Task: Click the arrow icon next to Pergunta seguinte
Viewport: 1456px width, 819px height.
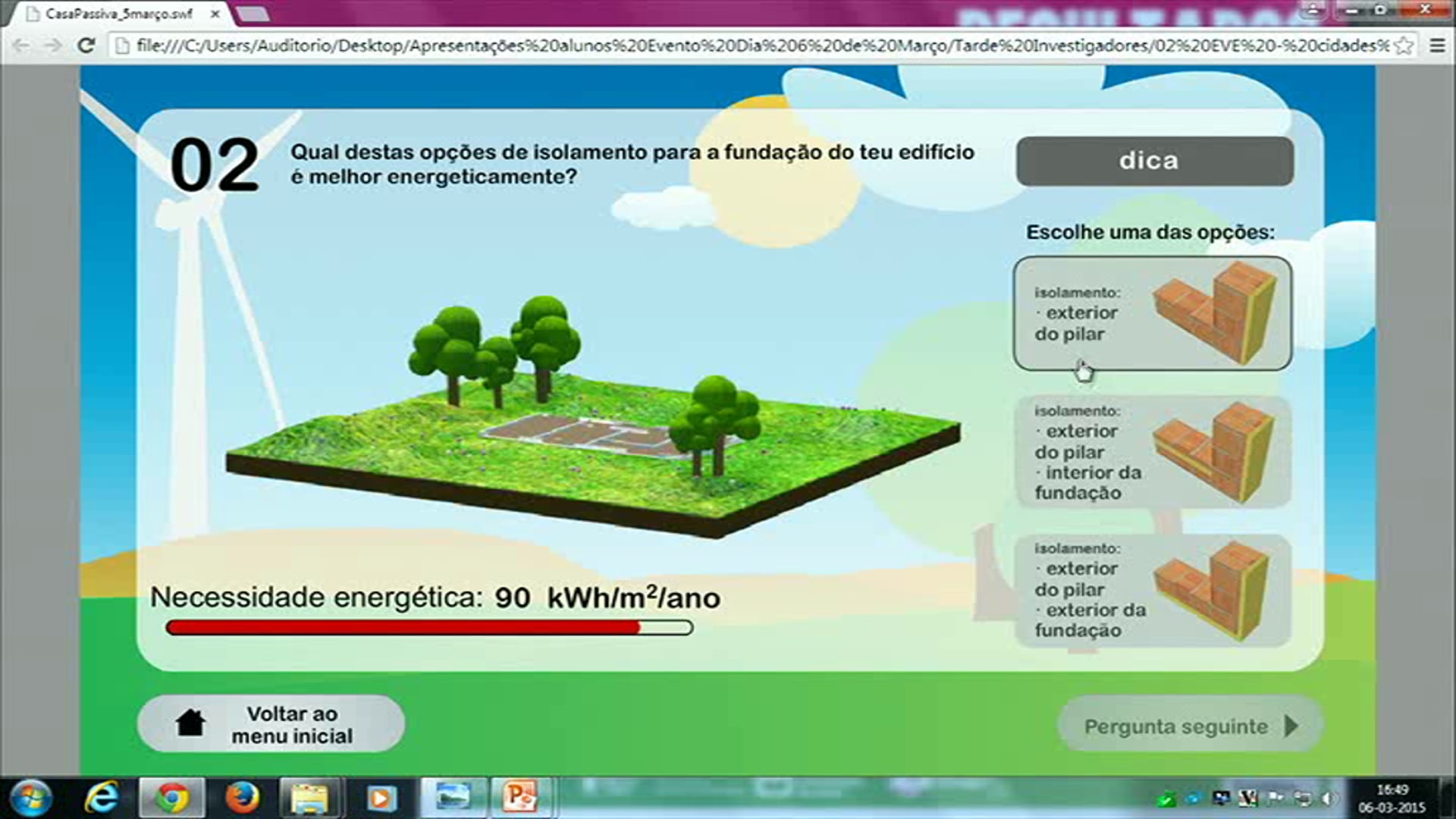Action: (x=1291, y=726)
